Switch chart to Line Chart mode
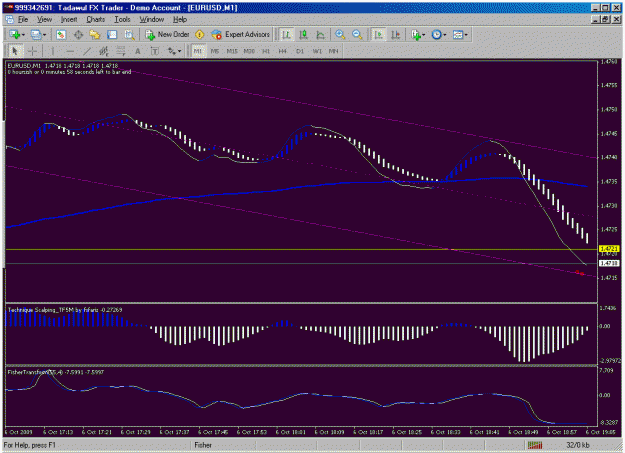Image resolution: width=625 pixels, height=453 pixels. click(x=320, y=35)
